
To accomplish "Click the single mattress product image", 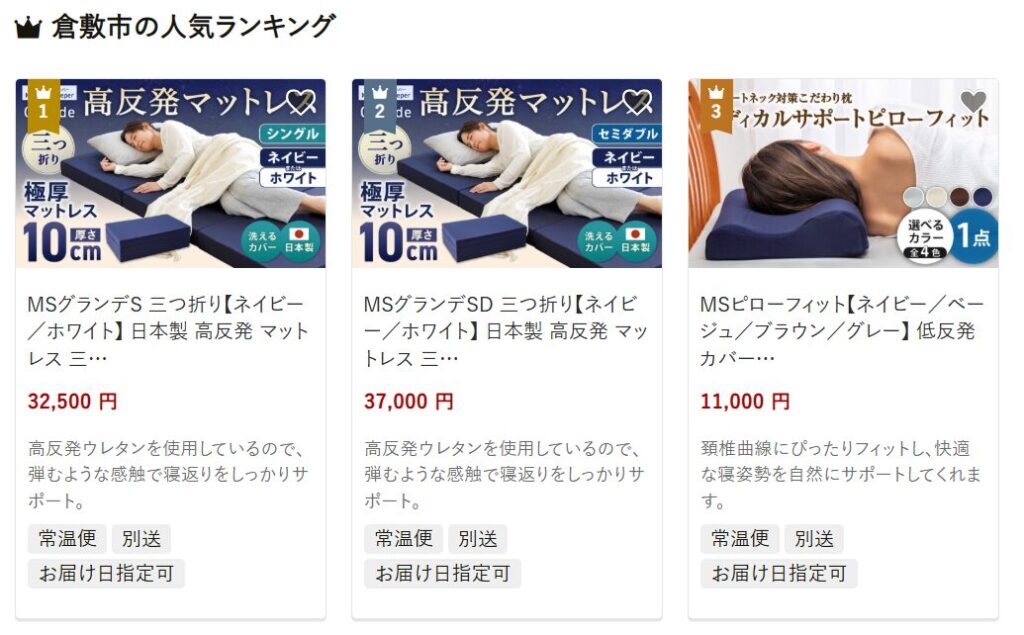I will [x=170, y=173].
